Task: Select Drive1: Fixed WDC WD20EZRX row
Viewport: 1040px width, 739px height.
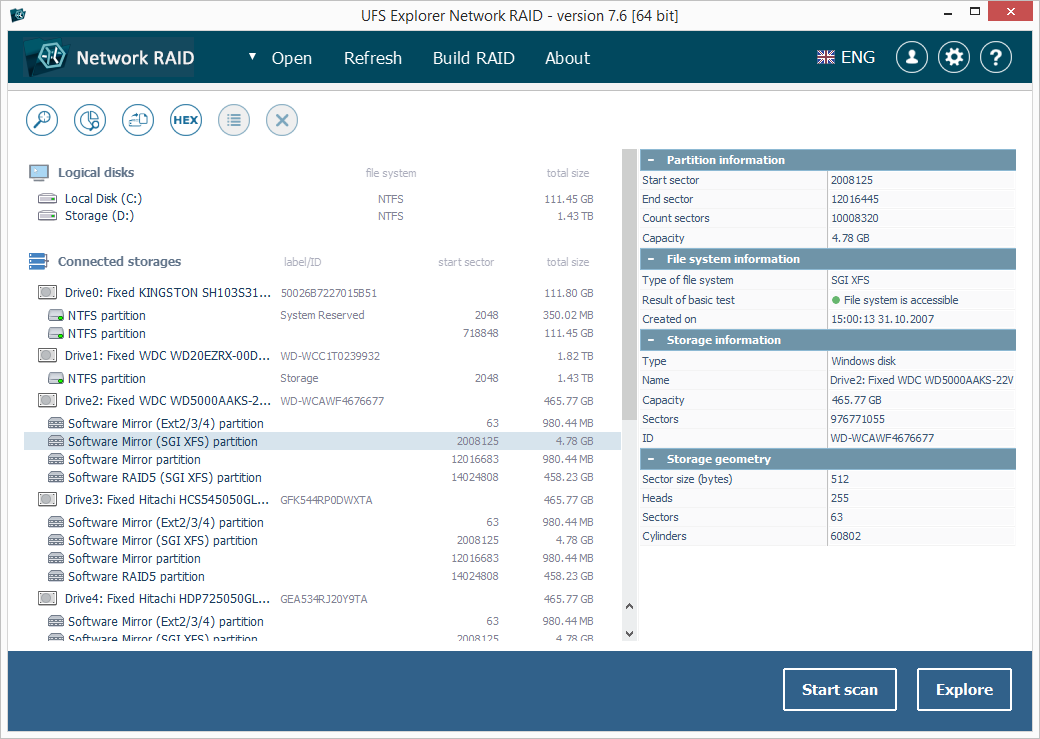Action: coord(322,356)
